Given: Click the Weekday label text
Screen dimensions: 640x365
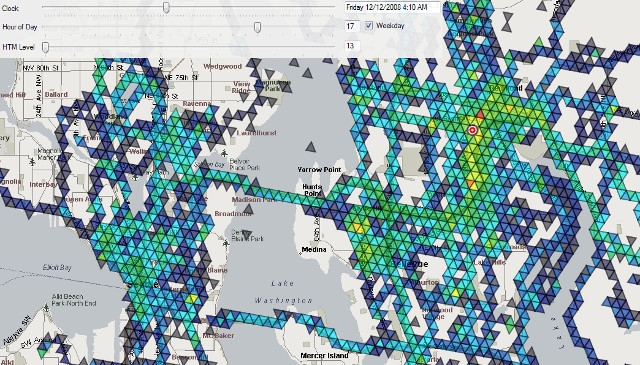Looking at the screenshot, I should [390, 25].
